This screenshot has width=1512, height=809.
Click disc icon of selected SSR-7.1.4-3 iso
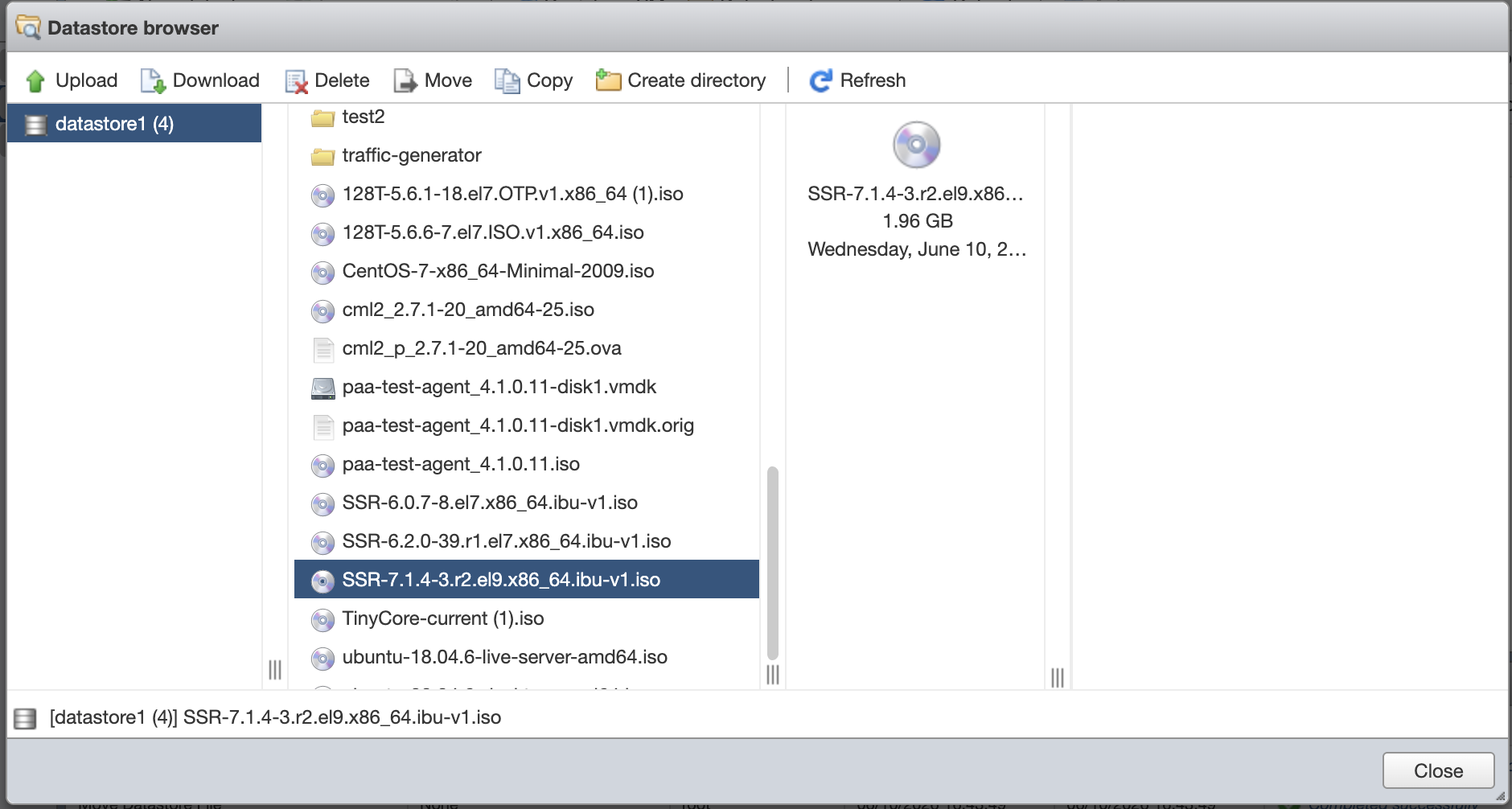323,581
